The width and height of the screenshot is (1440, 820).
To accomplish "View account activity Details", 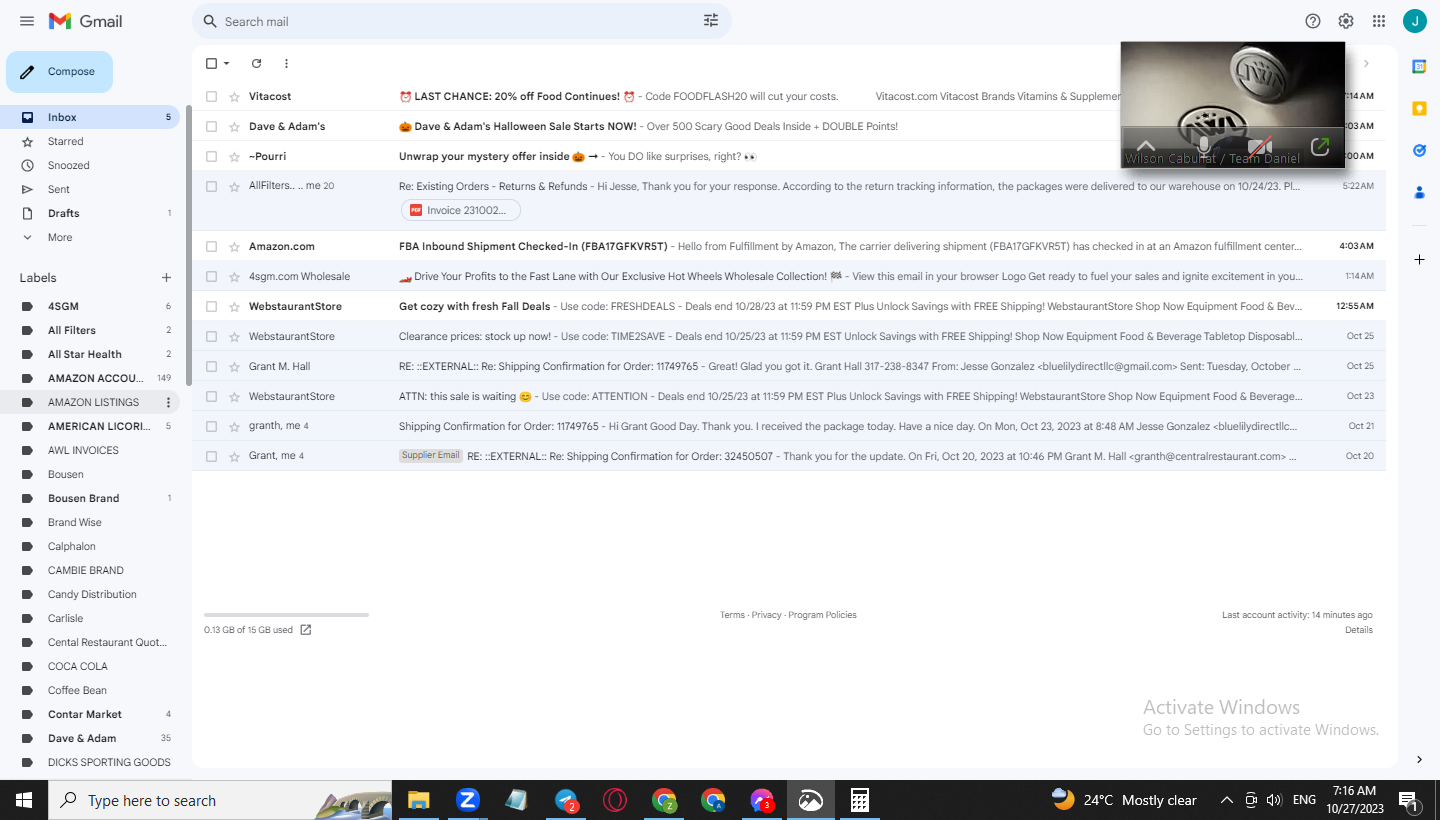I will coord(1359,630).
